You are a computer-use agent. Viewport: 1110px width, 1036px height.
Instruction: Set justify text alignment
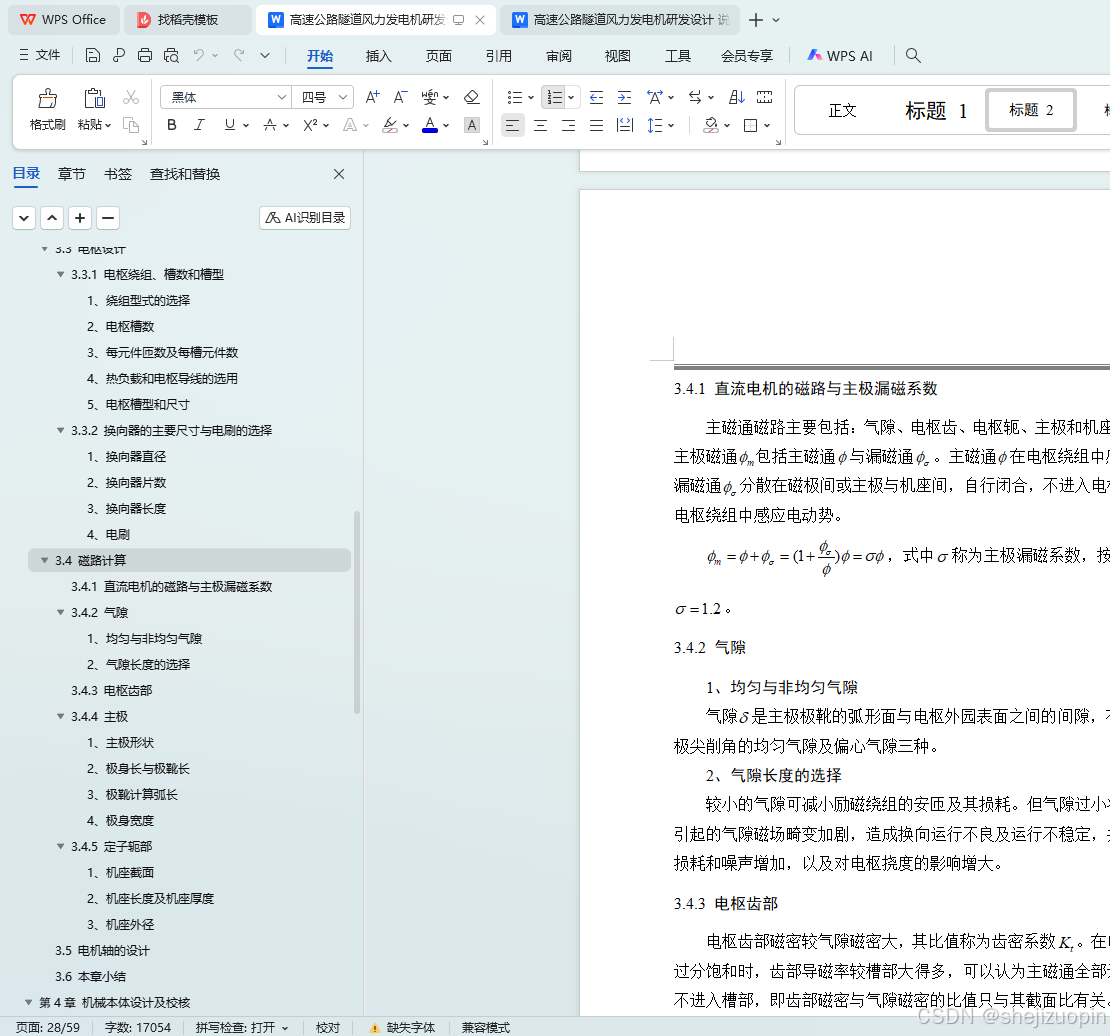(597, 125)
